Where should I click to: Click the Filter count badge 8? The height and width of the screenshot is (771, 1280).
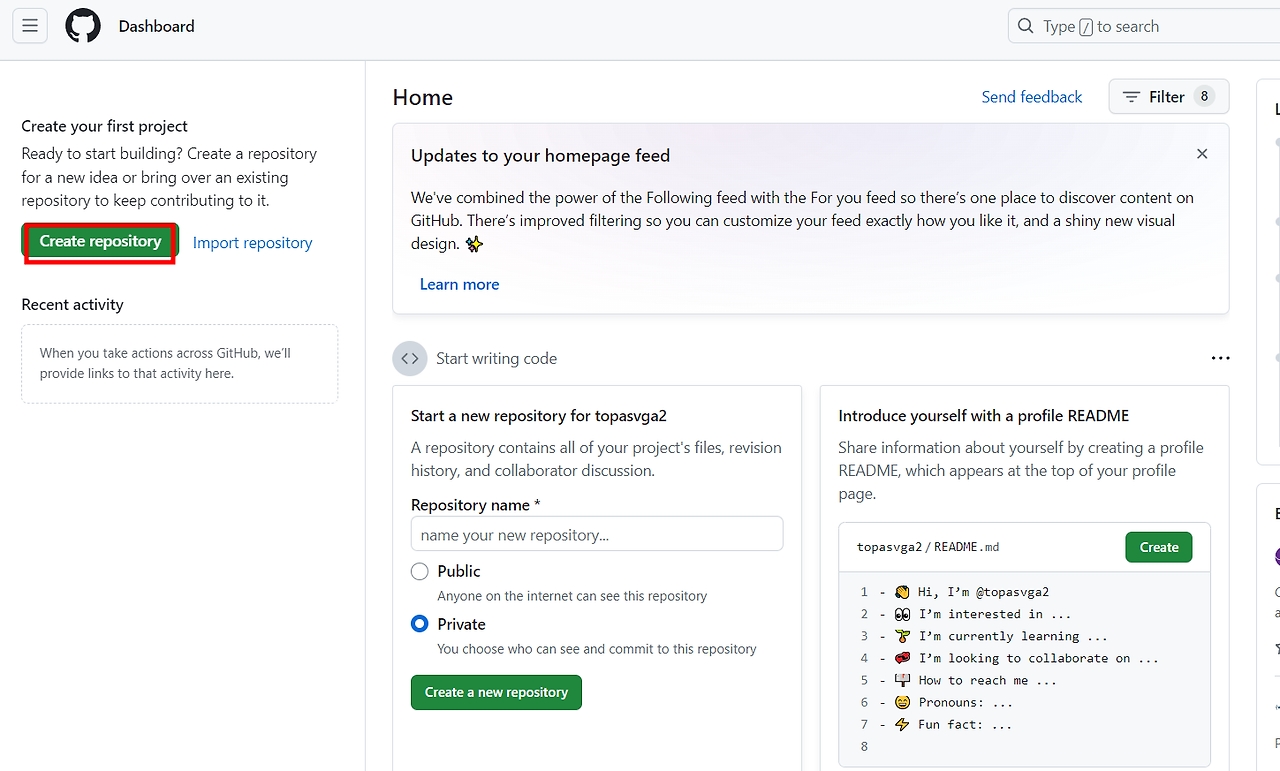1204,96
